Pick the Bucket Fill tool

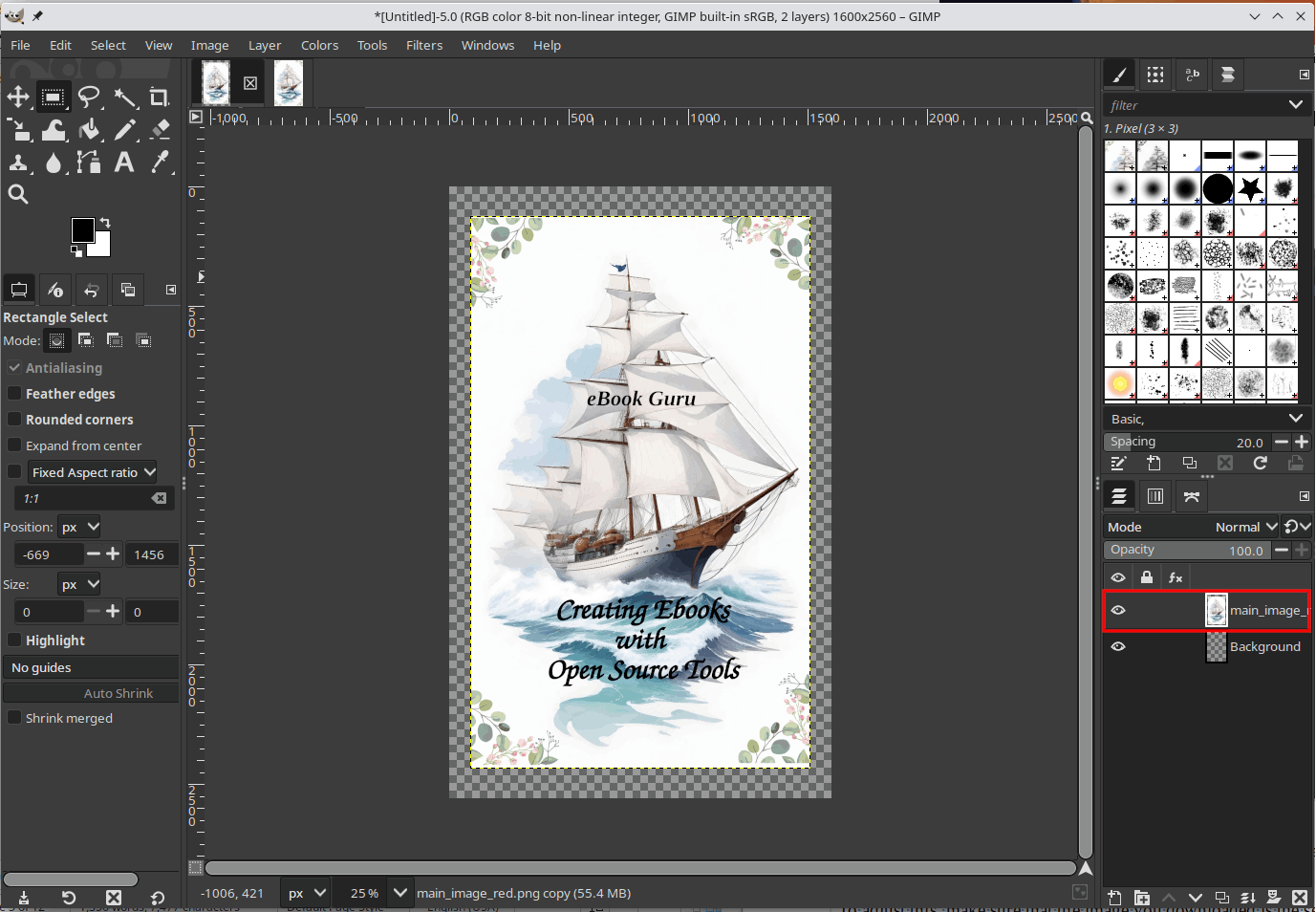[89, 129]
